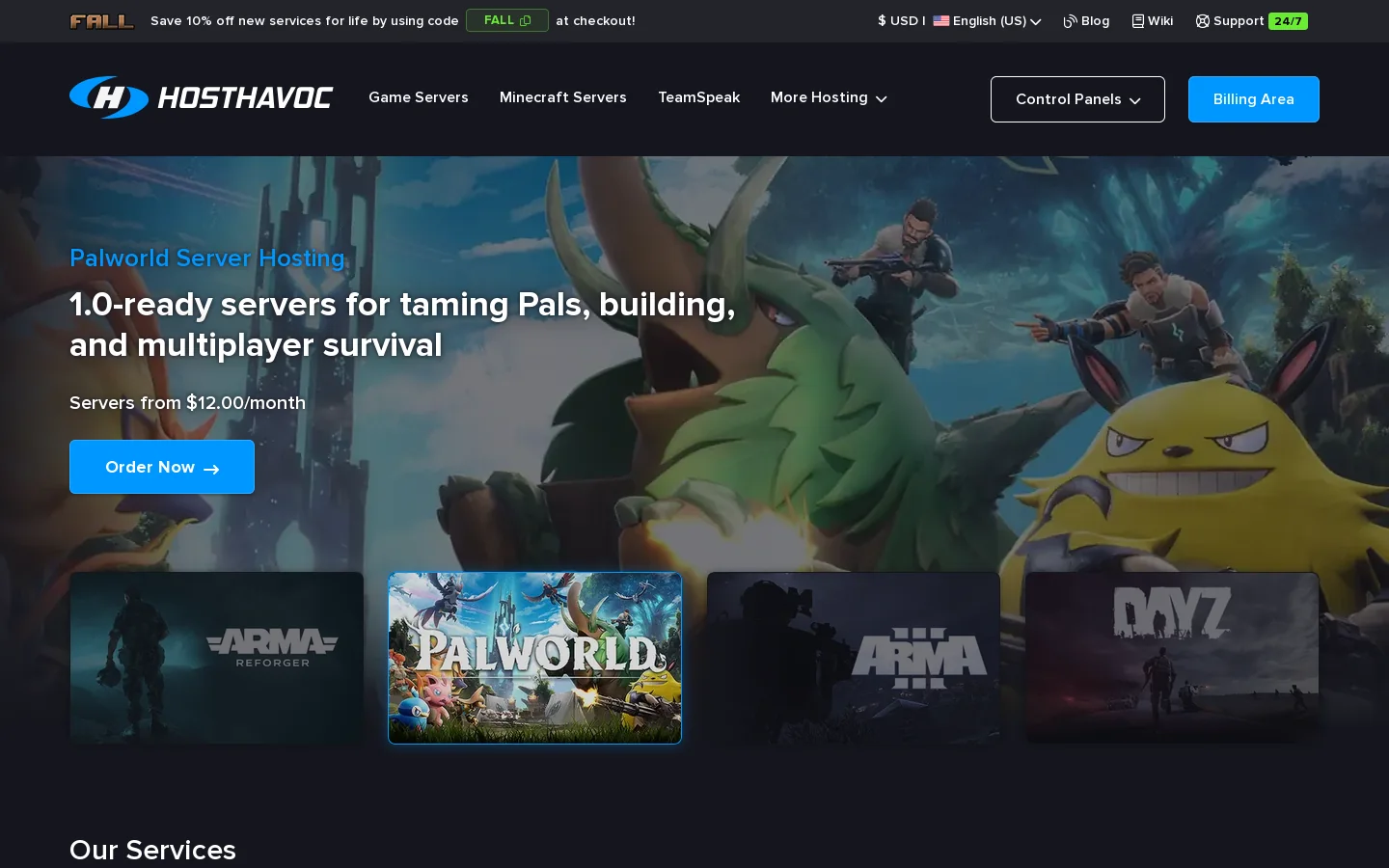Expand Control Panels dropdown
Image resolution: width=1389 pixels, height=868 pixels.
1077,99
